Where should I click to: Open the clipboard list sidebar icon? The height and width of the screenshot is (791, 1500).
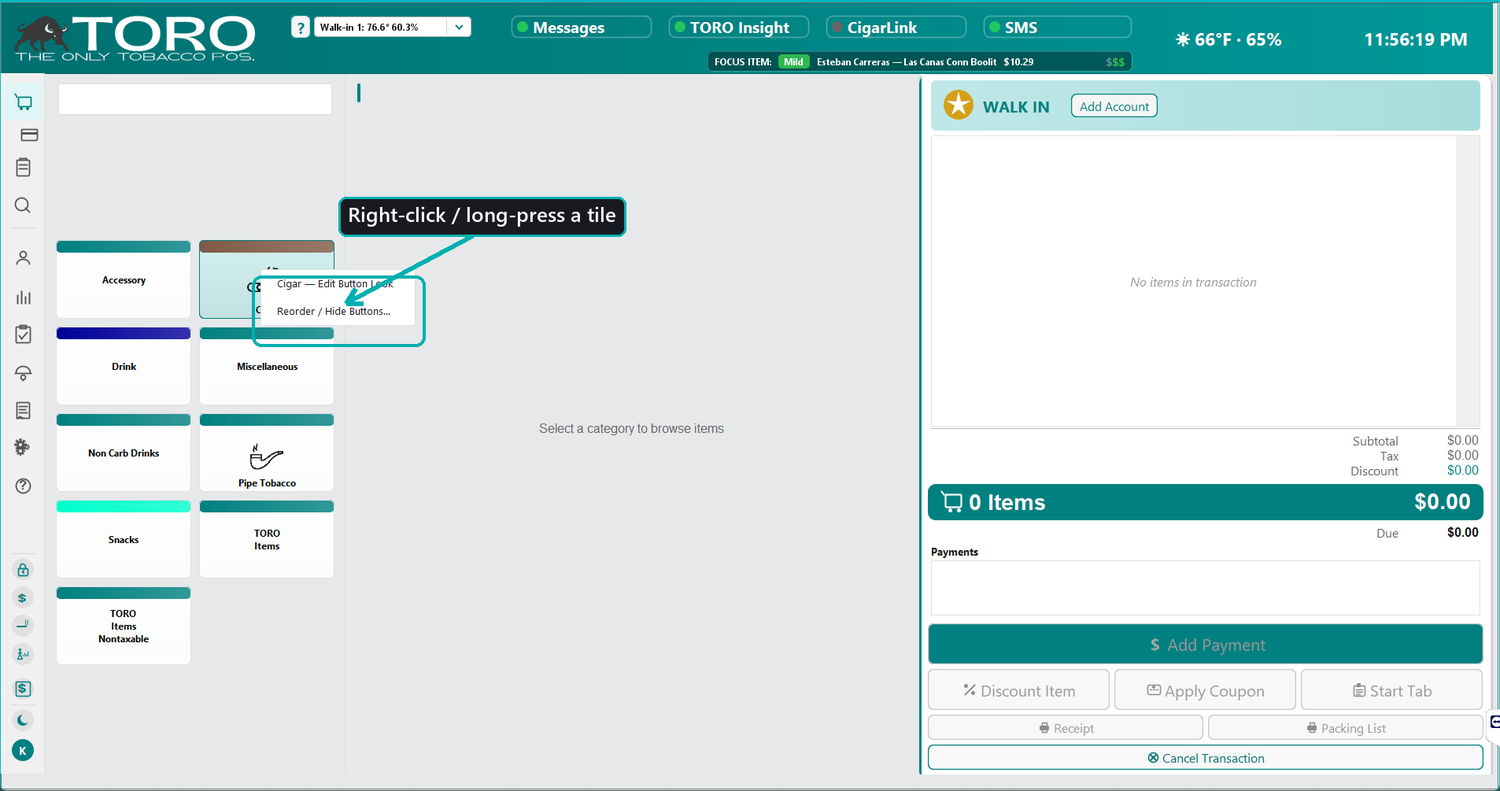[x=23, y=168]
